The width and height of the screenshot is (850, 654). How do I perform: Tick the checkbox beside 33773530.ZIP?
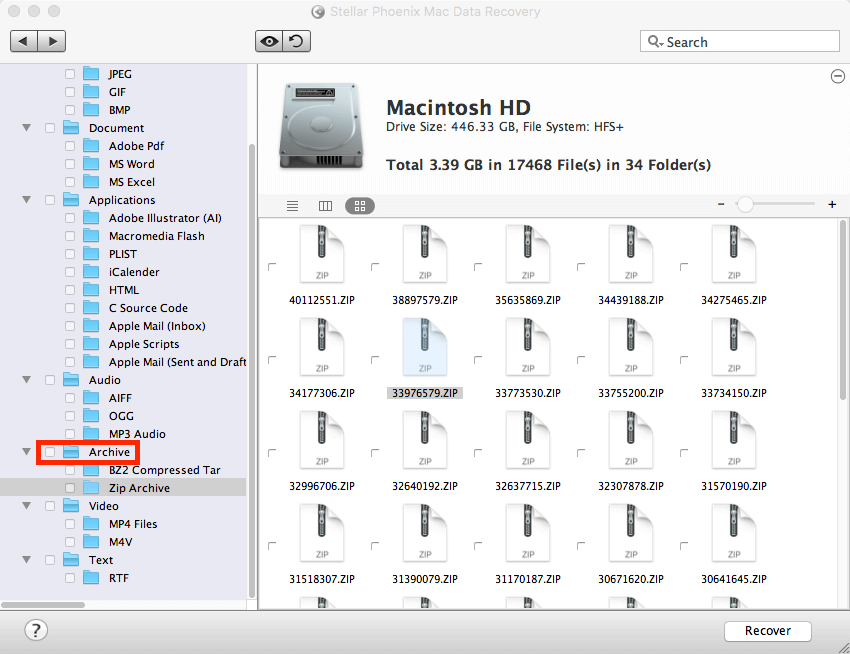tap(478, 360)
